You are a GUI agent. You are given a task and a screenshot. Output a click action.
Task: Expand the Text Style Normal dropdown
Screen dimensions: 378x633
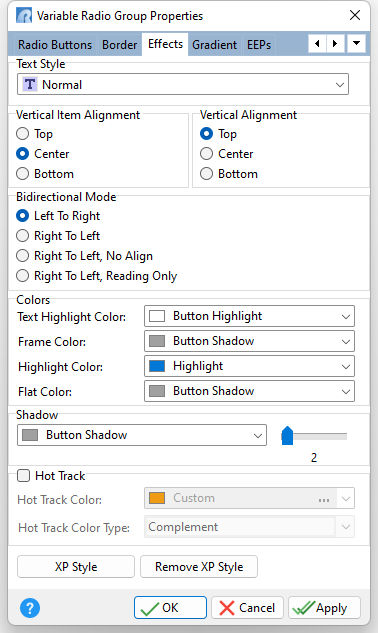pos(183,84)
